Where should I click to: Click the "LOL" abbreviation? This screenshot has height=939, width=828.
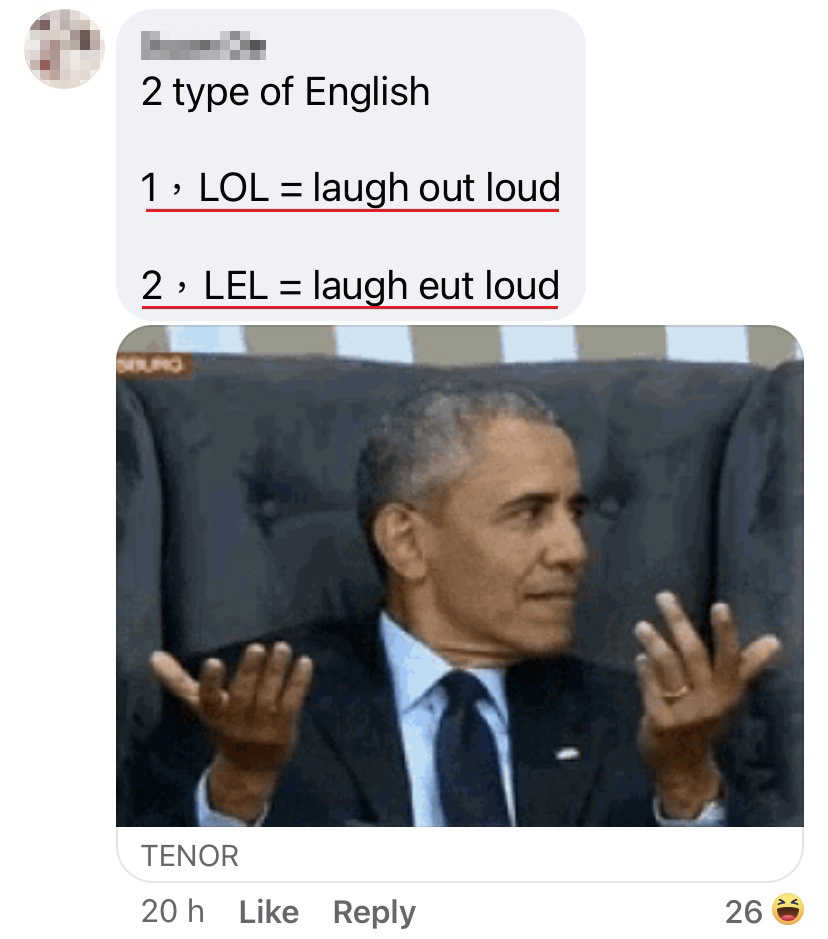[233, 187]
